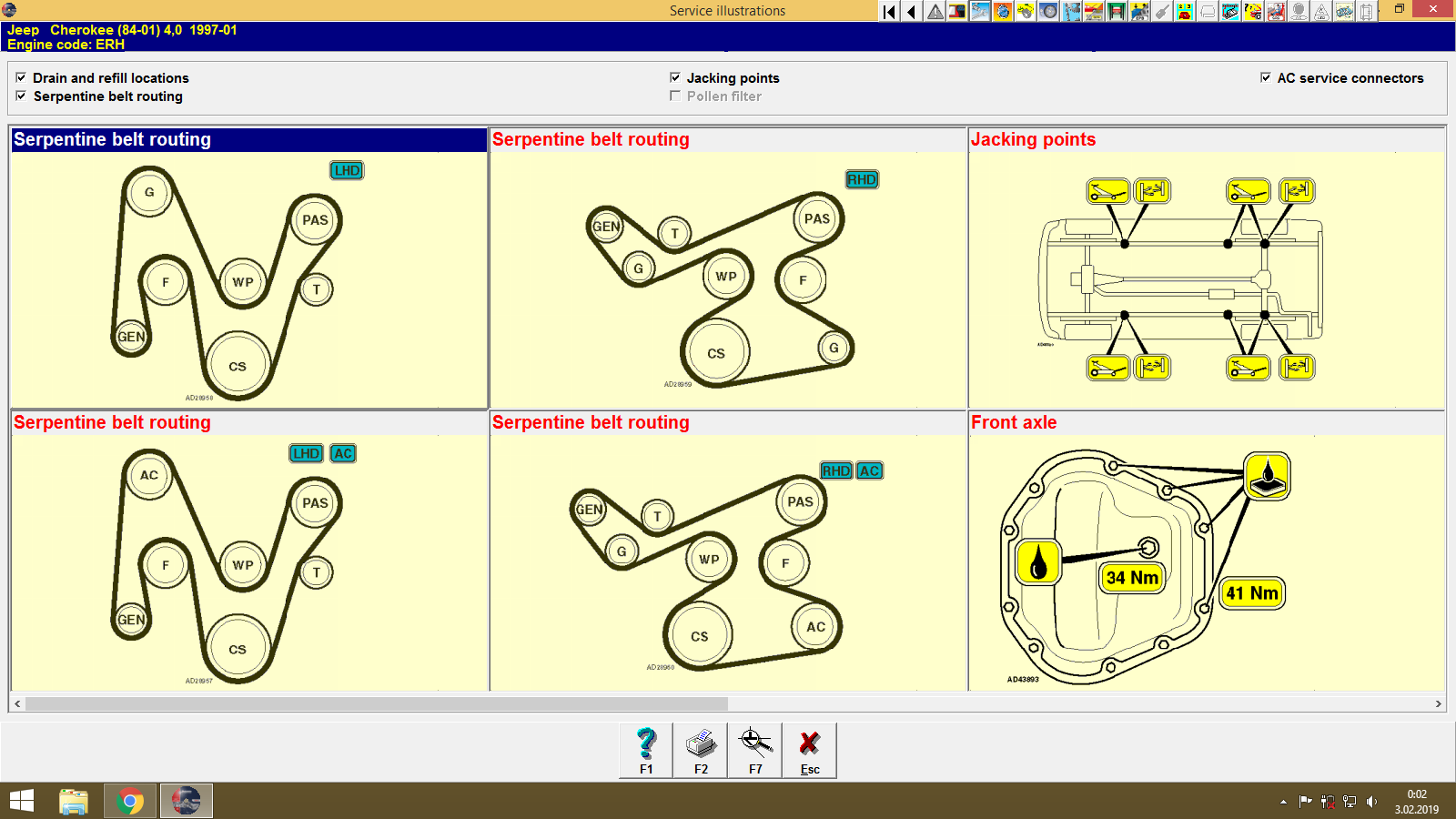
Task: Click the warning triangle toolbar icon
Action: point(935,11)
